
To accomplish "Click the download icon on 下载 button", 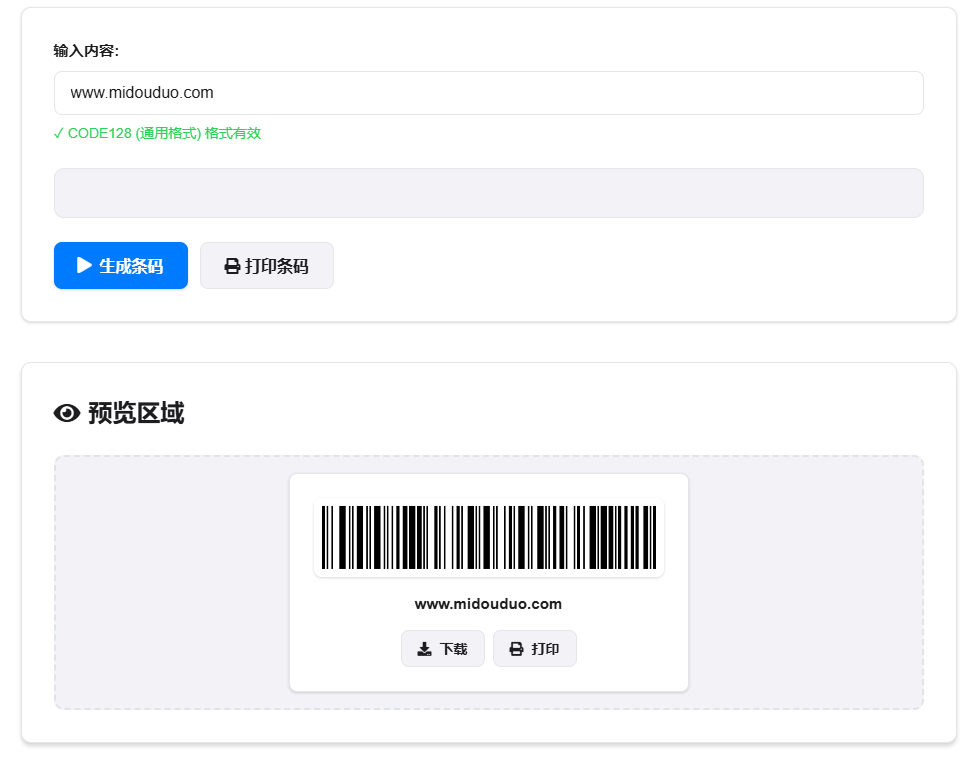I will [424, 649].
